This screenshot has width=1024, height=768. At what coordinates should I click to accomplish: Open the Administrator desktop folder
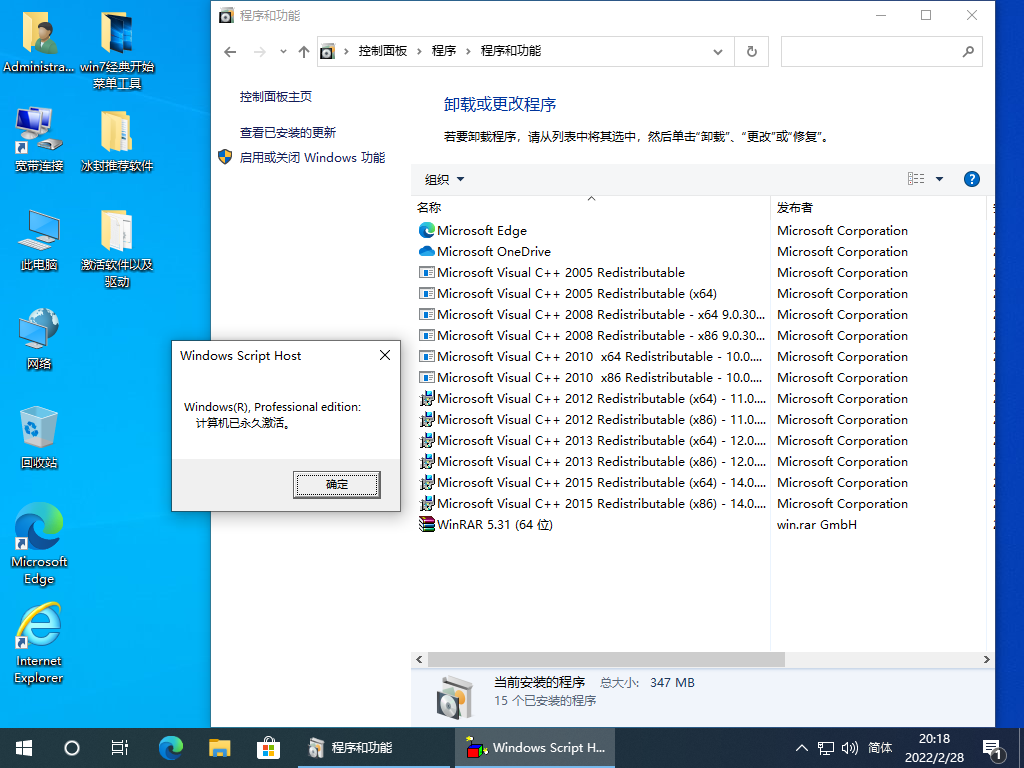39,41
